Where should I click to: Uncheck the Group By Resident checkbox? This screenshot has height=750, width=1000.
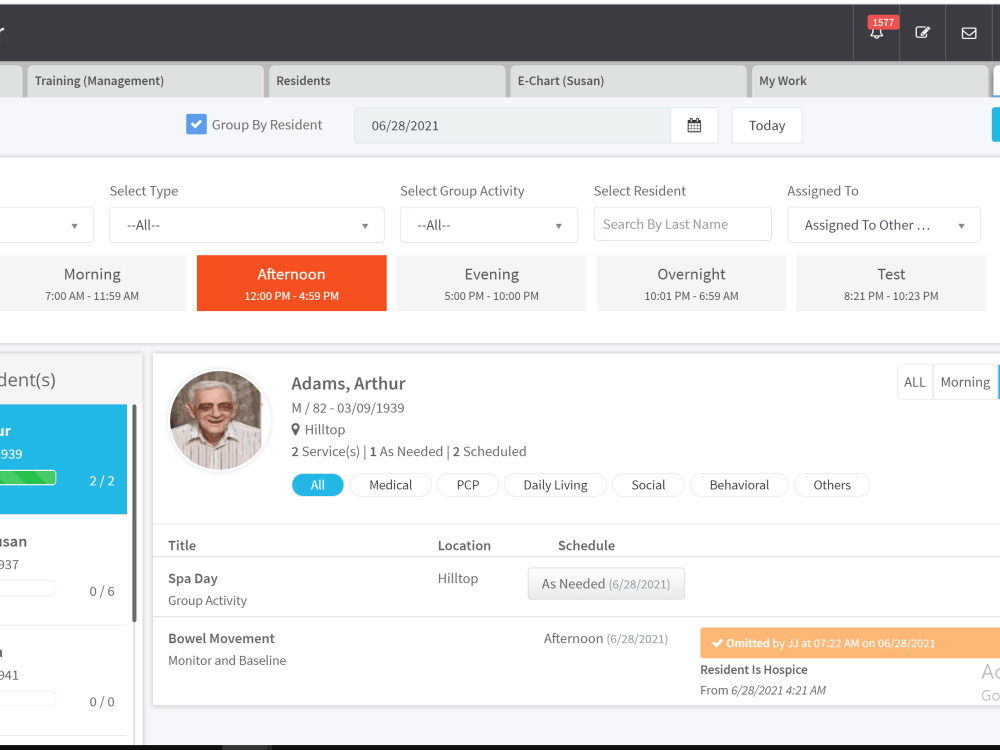pos(196,124)
